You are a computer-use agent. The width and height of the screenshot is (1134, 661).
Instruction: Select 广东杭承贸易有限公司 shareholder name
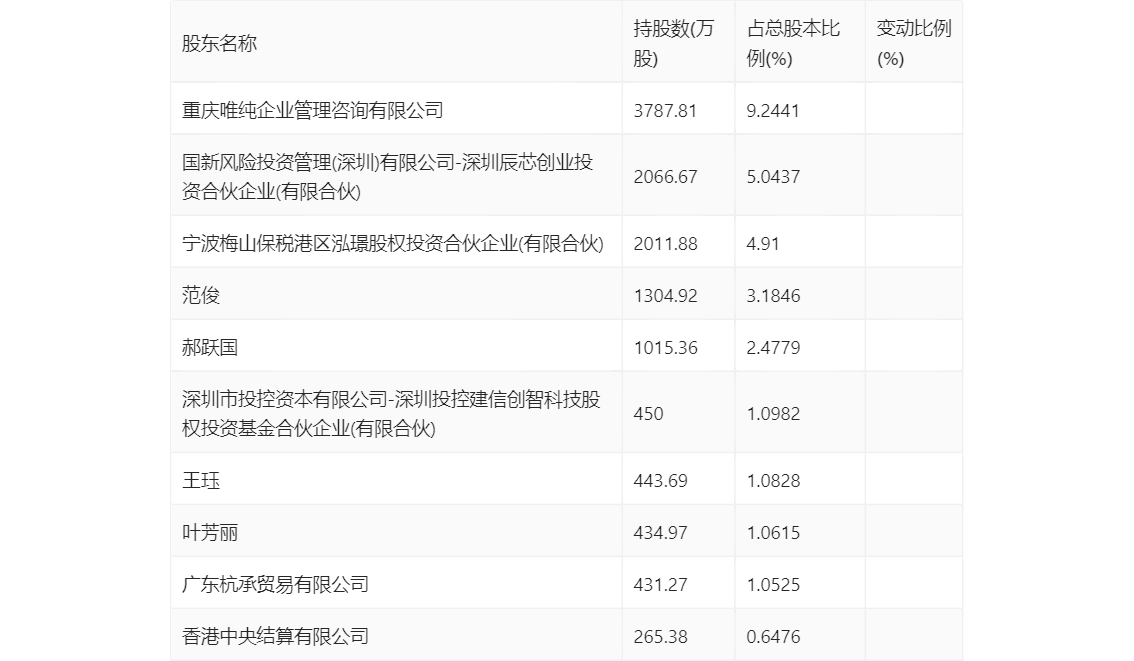[275, 584]
